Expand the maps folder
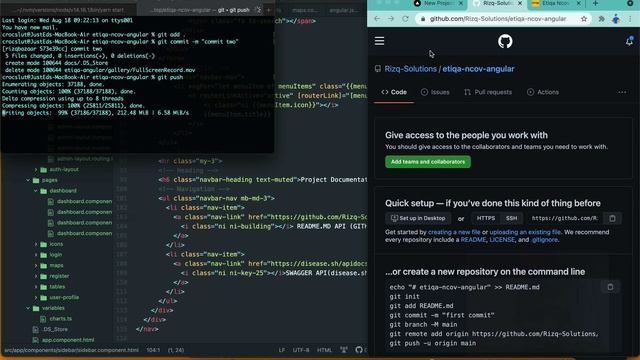The image size is (640, 360). click(x=36, y=265)
